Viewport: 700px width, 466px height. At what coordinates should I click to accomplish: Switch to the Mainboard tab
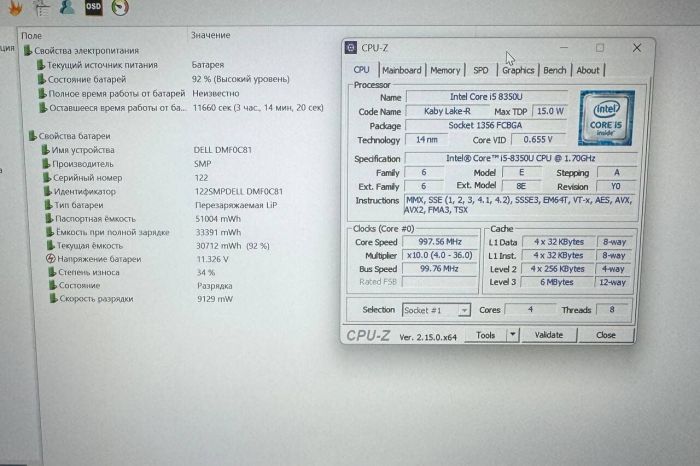tap(401, 70)
